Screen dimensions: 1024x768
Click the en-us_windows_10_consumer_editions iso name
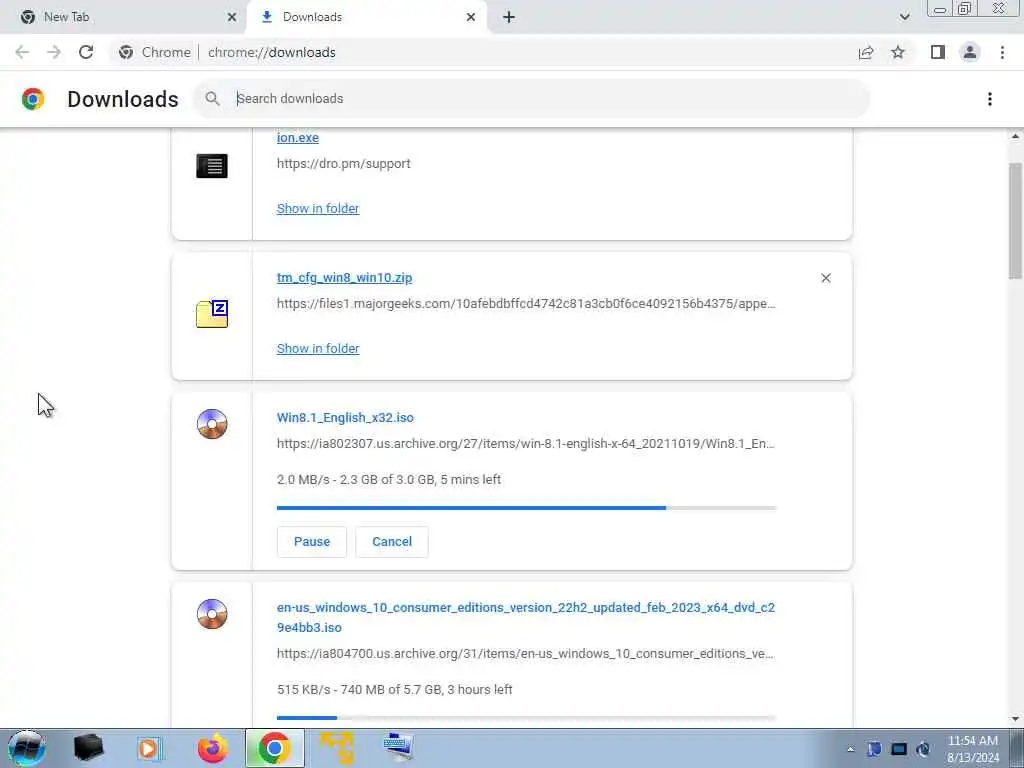click(x=526, y=617)
